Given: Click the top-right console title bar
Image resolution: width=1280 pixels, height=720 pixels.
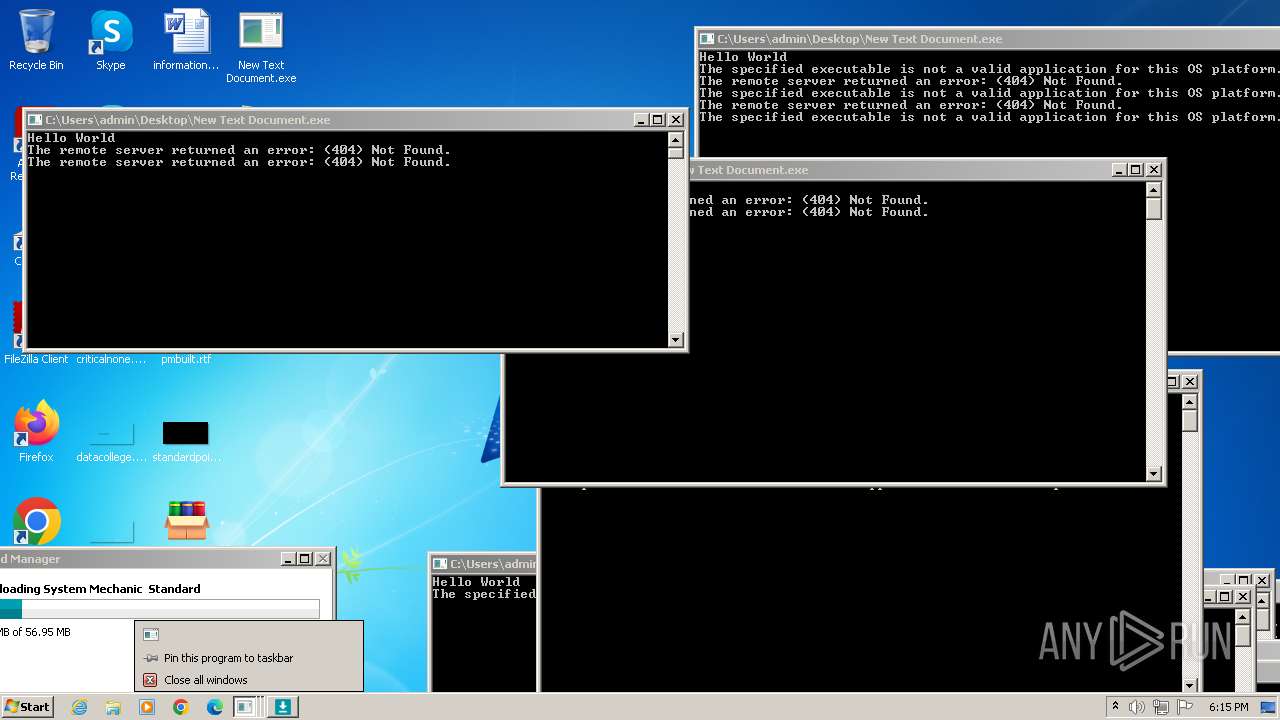Looking at the screenshot, I should pyautogui.click(x=988, y=39).
